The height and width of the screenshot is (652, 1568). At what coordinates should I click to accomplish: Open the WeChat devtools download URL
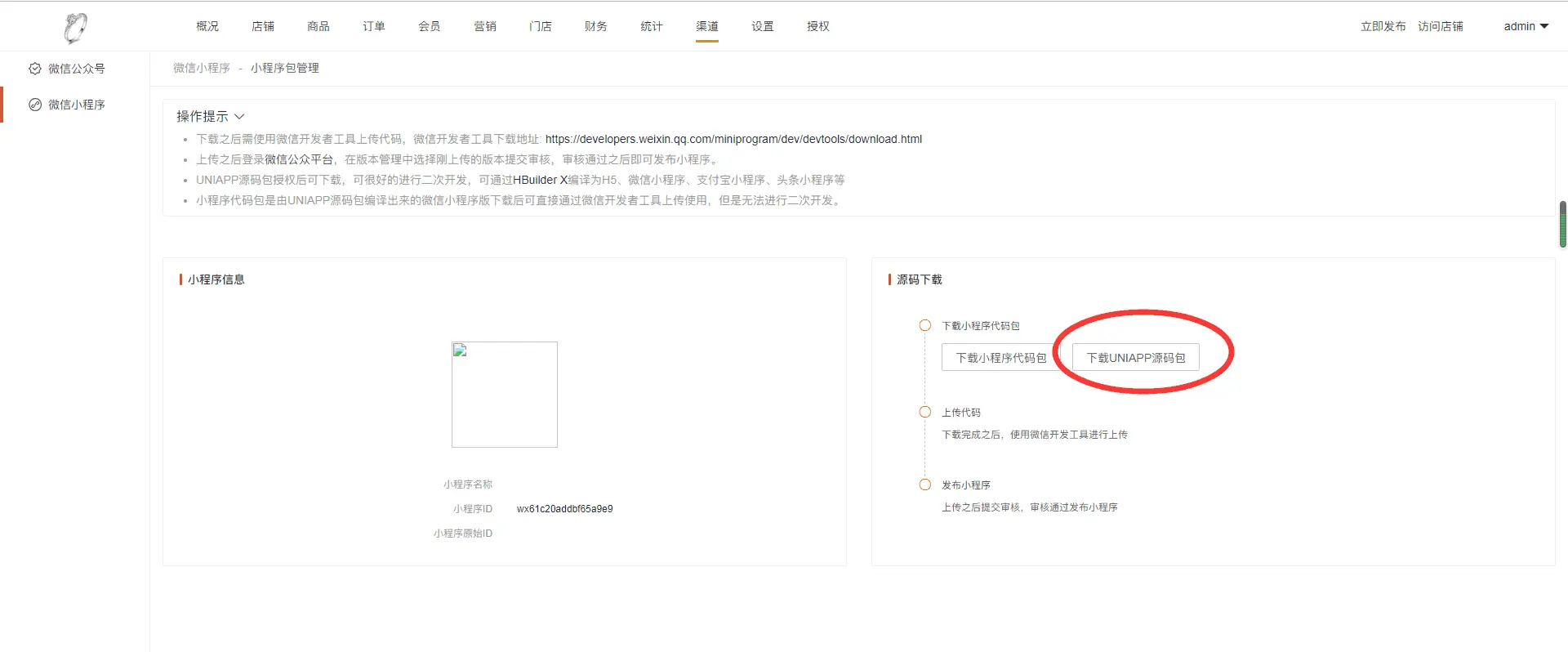tap(733, 139)
